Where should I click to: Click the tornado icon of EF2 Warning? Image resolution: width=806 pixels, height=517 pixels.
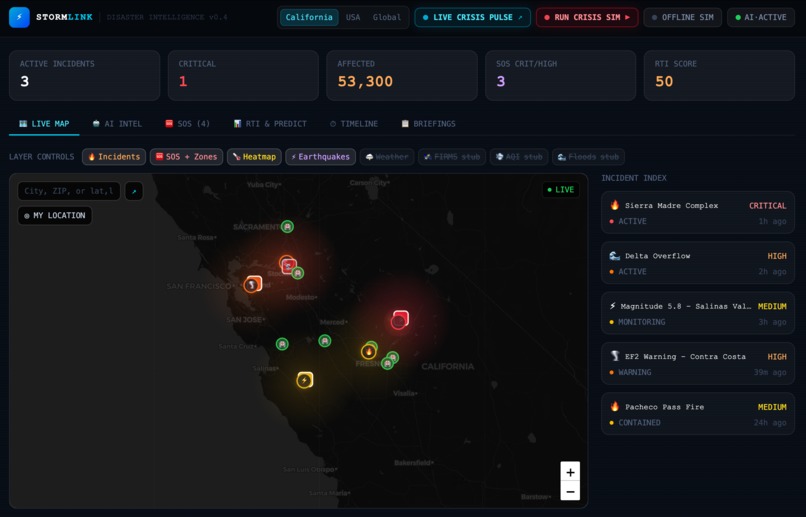click(x=614, y=356)
